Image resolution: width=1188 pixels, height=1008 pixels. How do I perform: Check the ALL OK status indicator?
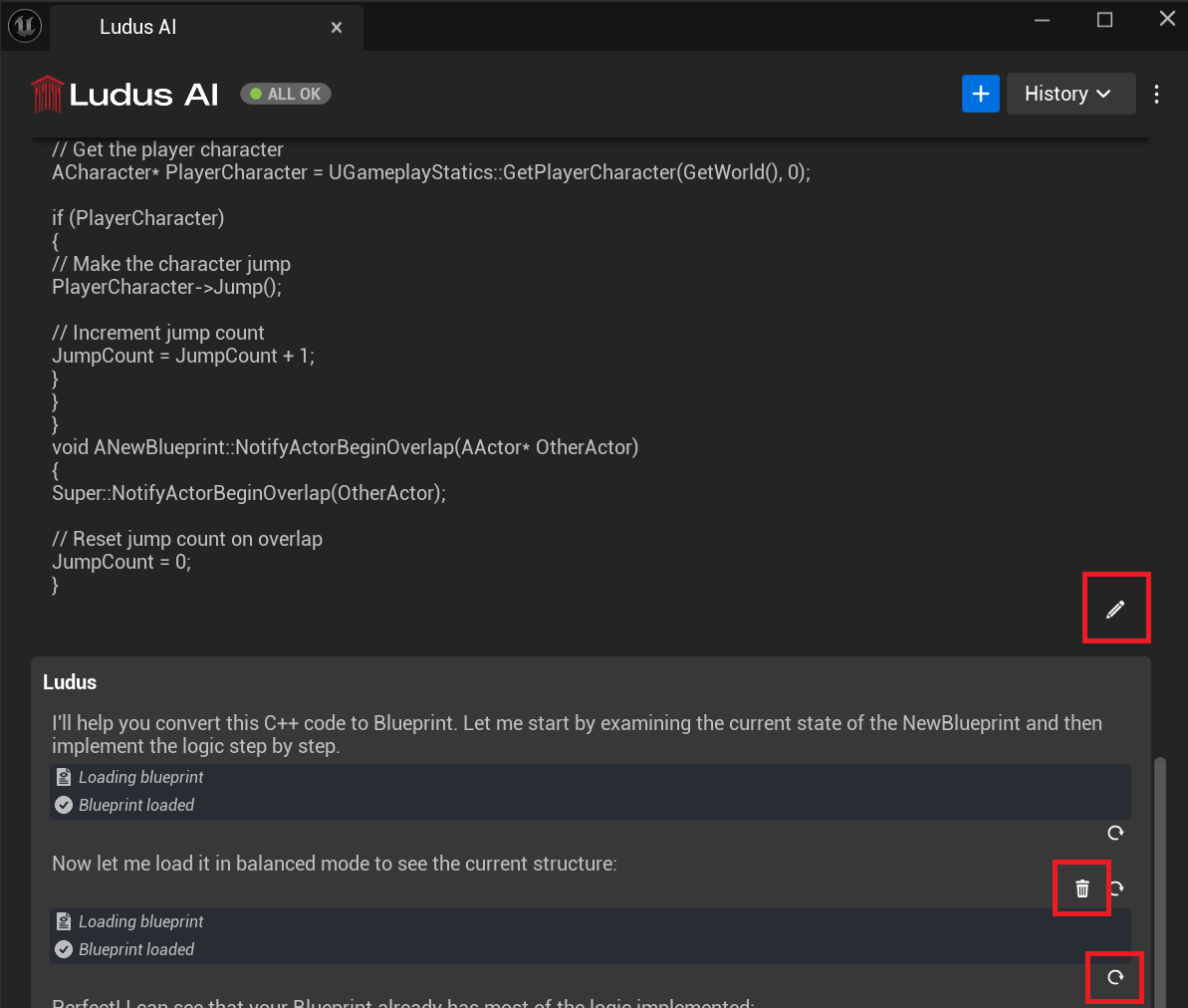click(285, 93)
